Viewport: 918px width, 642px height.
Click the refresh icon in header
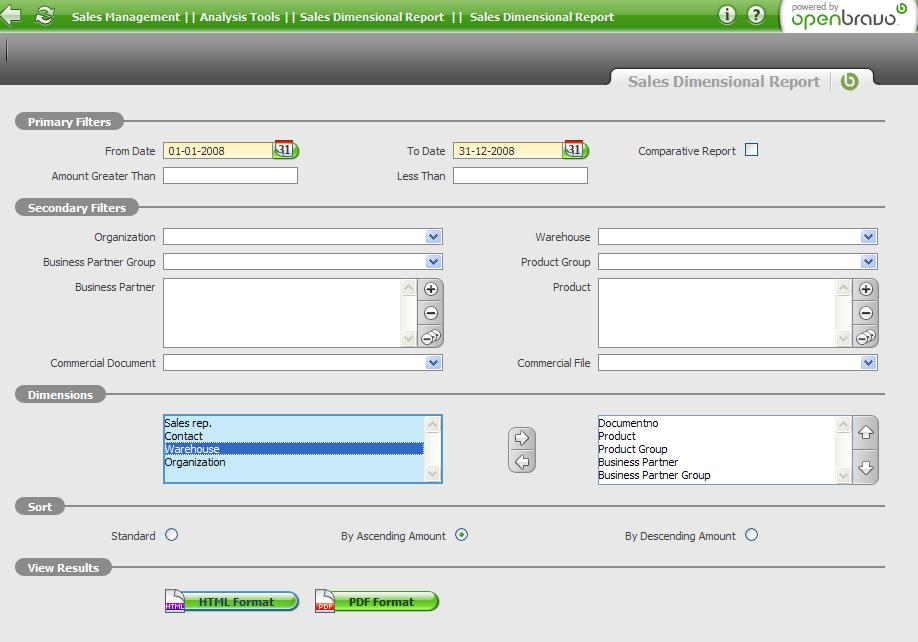coord(44,15)
